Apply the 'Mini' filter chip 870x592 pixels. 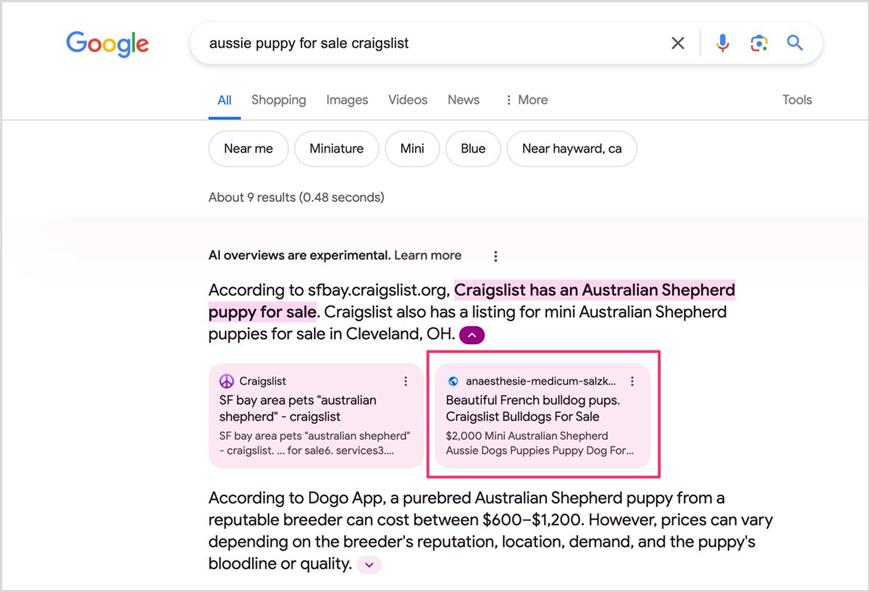412,149
